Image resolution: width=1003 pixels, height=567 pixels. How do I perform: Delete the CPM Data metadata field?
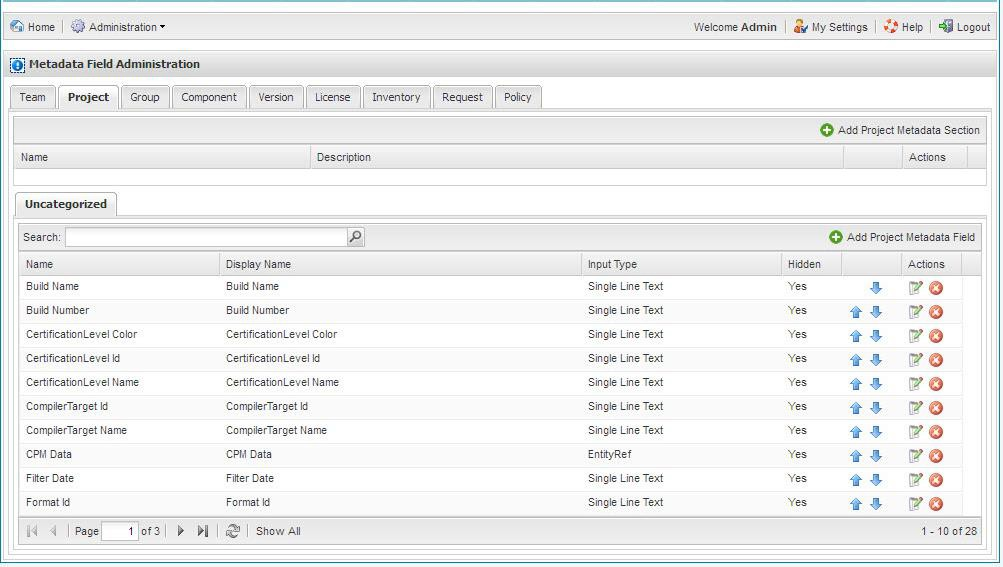936,456
